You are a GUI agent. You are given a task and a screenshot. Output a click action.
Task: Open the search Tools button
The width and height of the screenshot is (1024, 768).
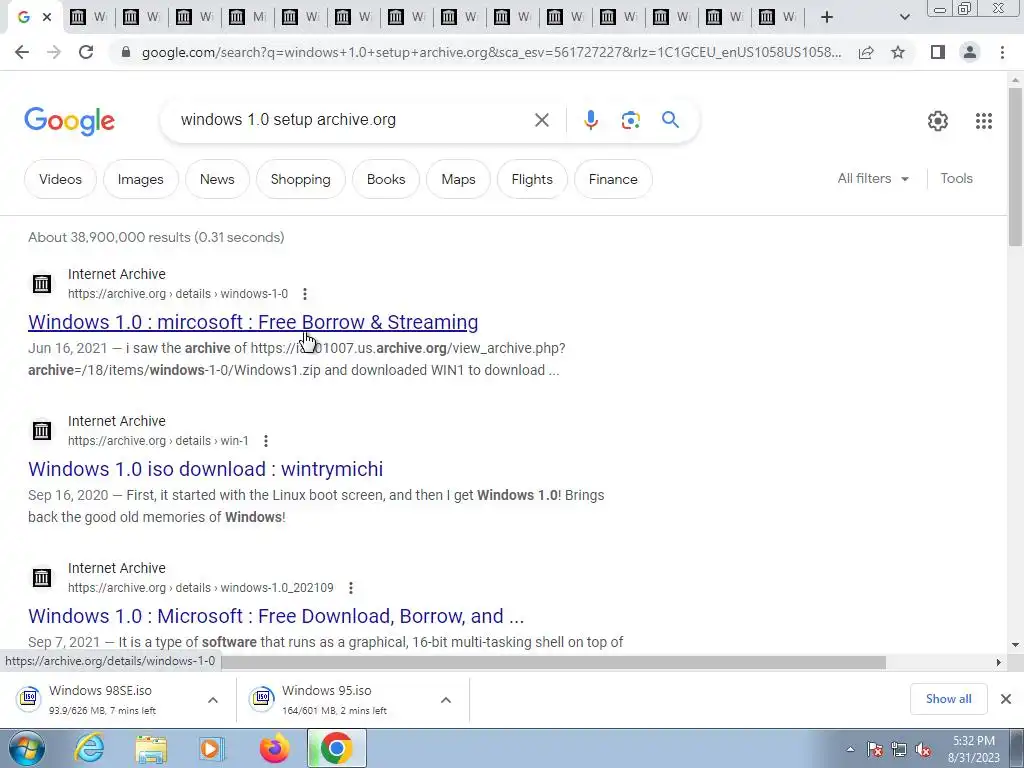[956, 178]
